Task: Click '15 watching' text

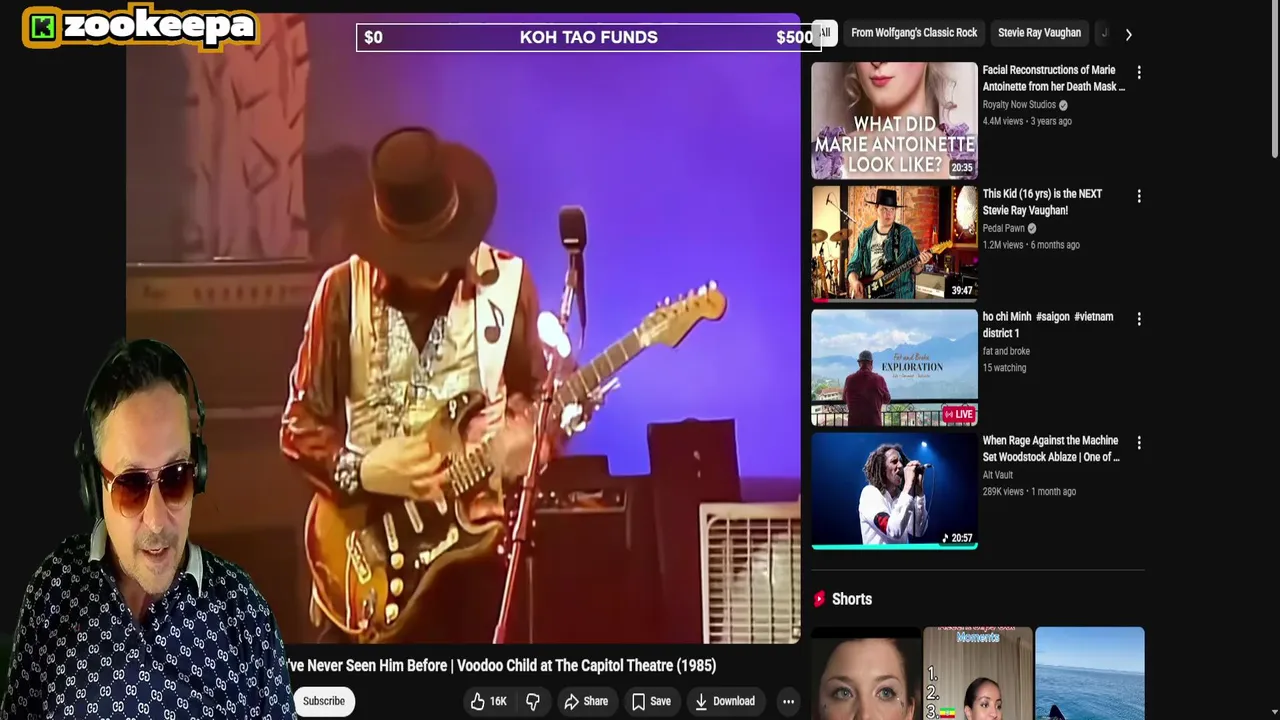Action: [1004, 368]
